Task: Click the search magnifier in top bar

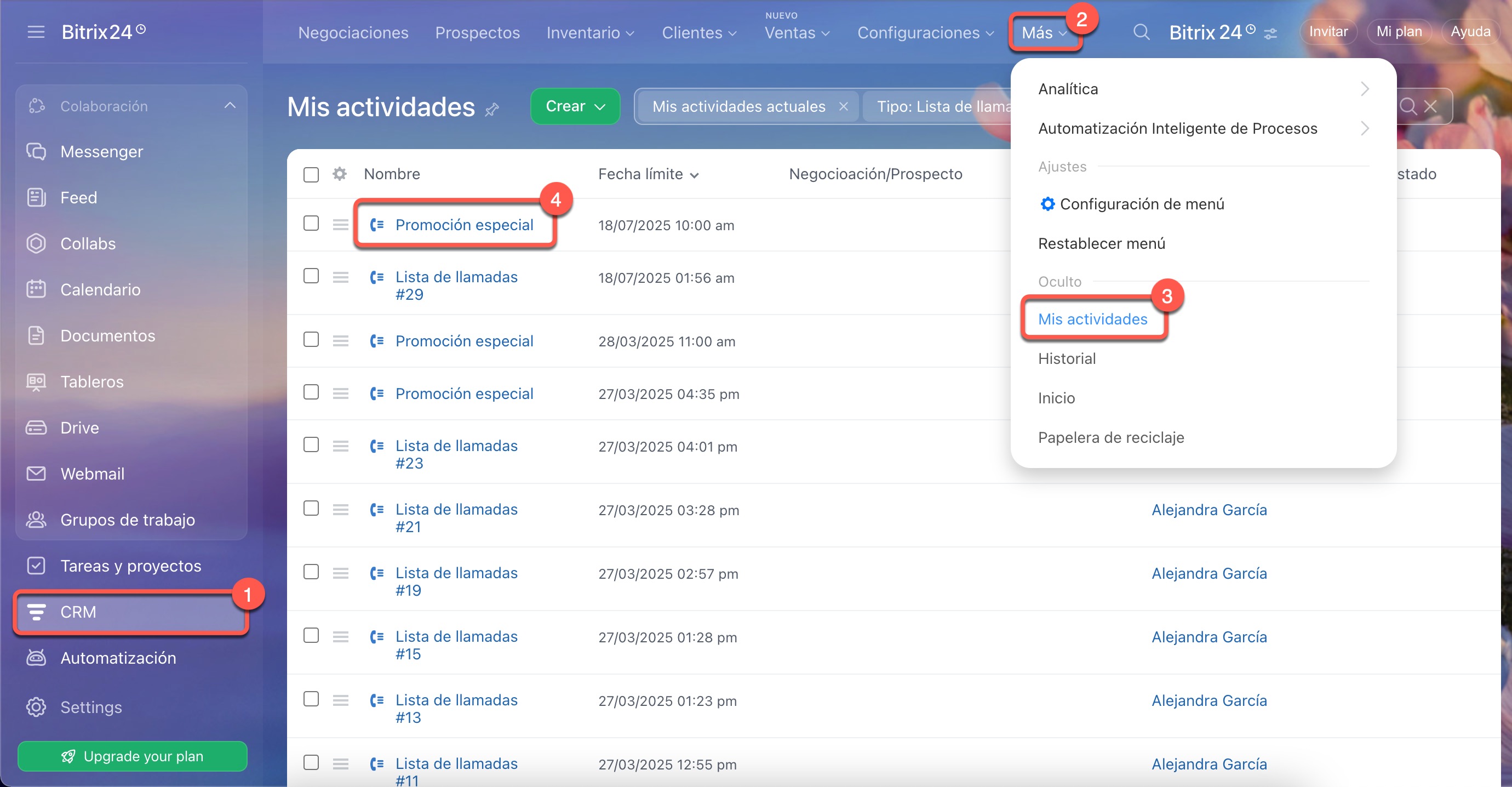Action: click(1141, 32)
